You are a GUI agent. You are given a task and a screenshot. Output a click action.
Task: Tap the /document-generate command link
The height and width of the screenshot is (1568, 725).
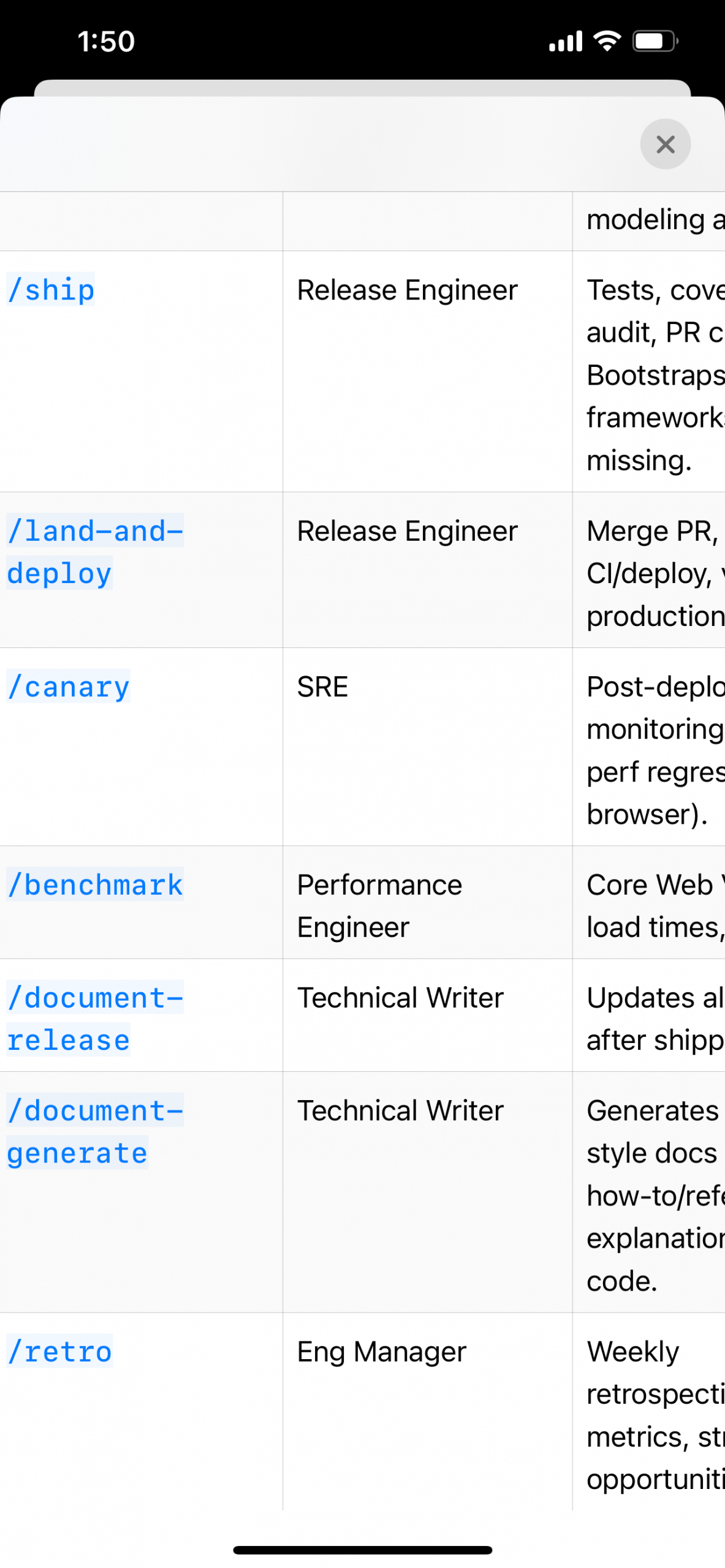[95, 1131]
